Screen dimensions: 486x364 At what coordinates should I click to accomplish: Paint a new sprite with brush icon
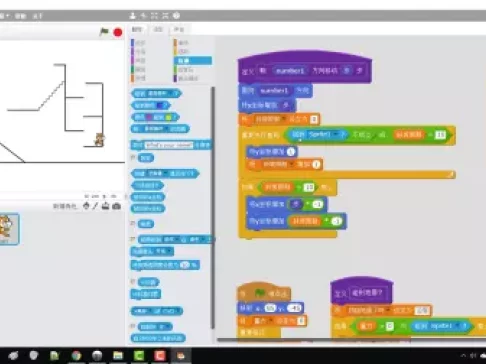[x=95, y=206]
